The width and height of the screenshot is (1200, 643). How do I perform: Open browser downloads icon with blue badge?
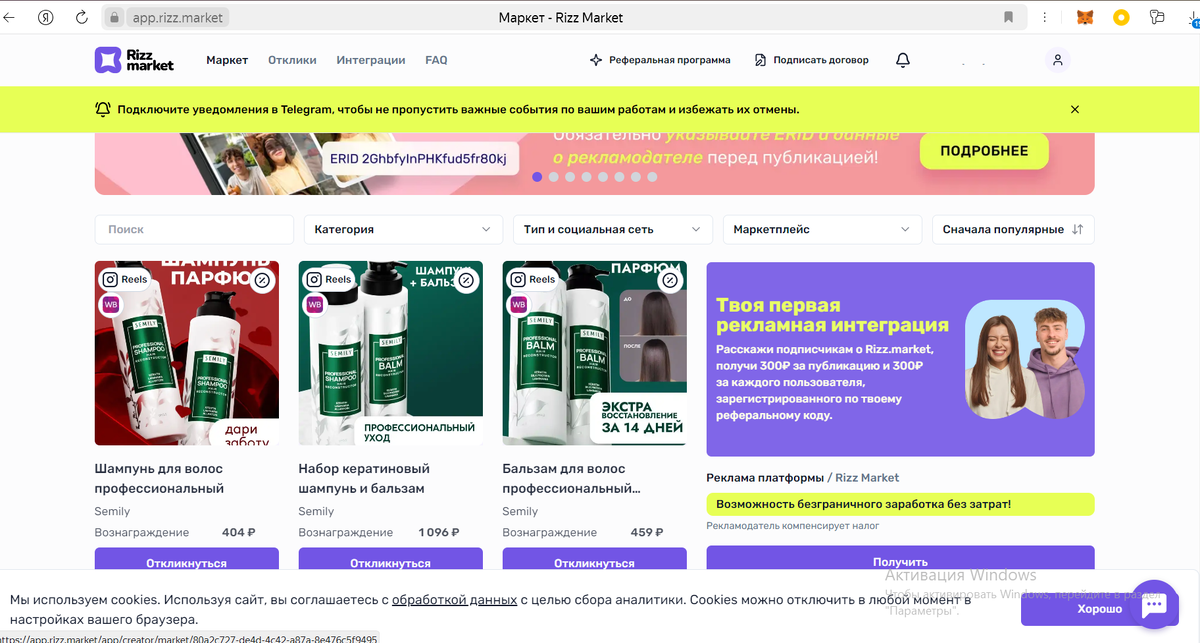pyautogui.click(x=1192, y=17)
